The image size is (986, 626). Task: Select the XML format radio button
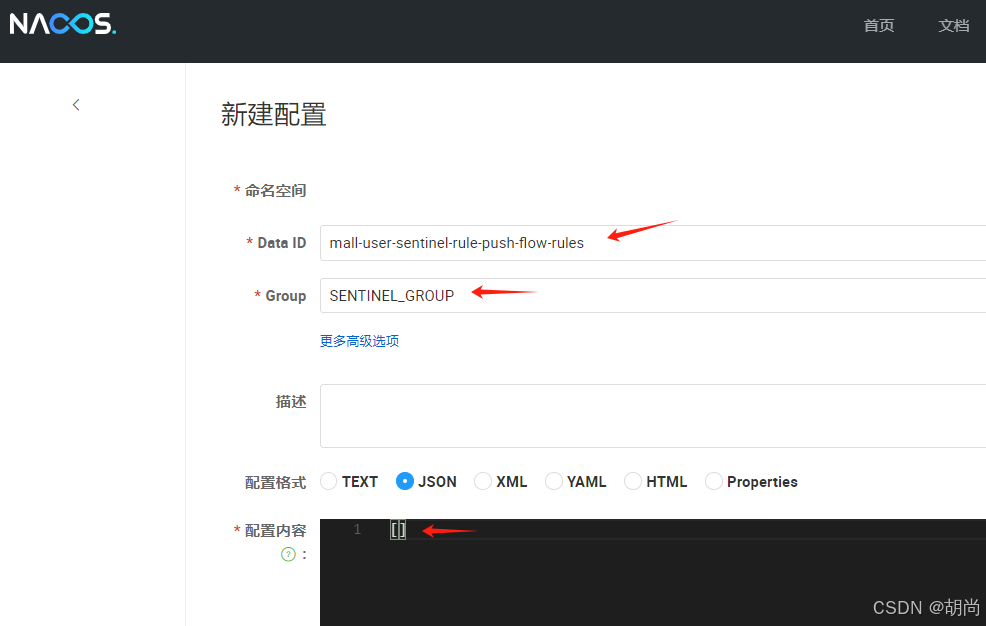(483, 481)
